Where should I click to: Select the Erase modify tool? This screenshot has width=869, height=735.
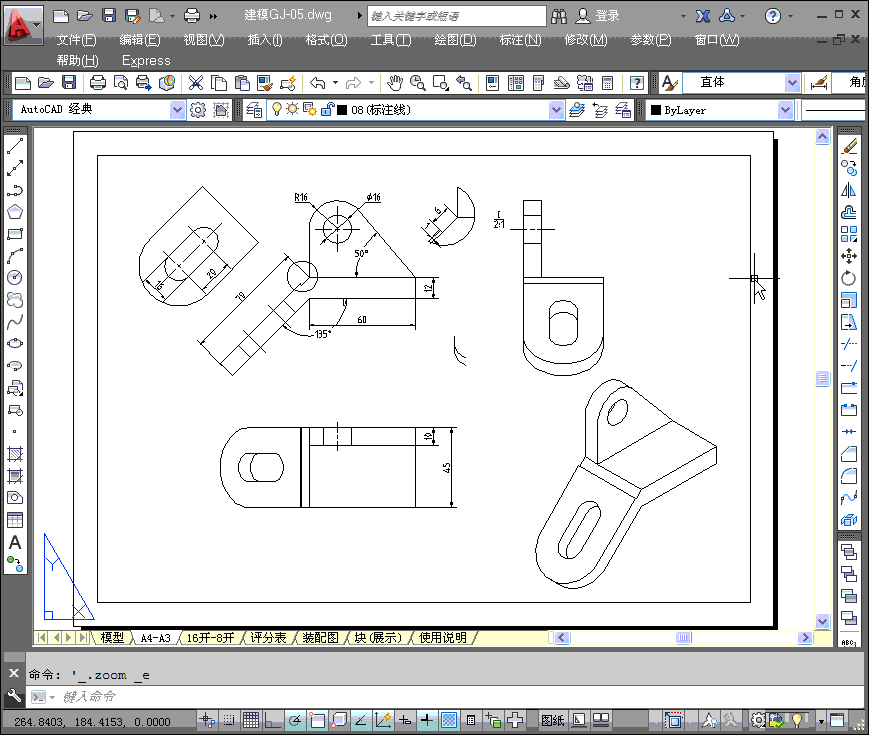(x=848, y=146)
